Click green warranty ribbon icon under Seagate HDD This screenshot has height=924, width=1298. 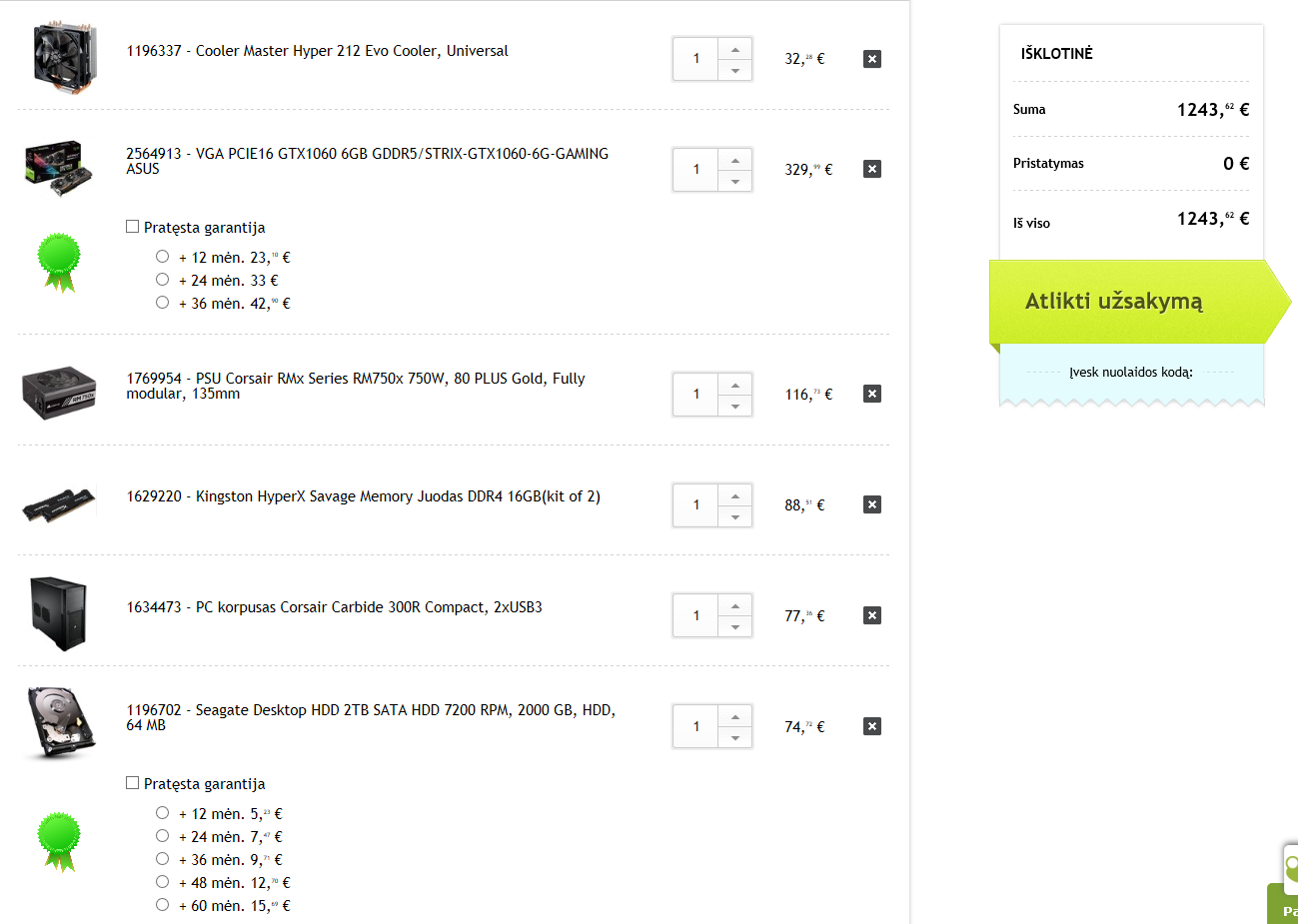59,841
